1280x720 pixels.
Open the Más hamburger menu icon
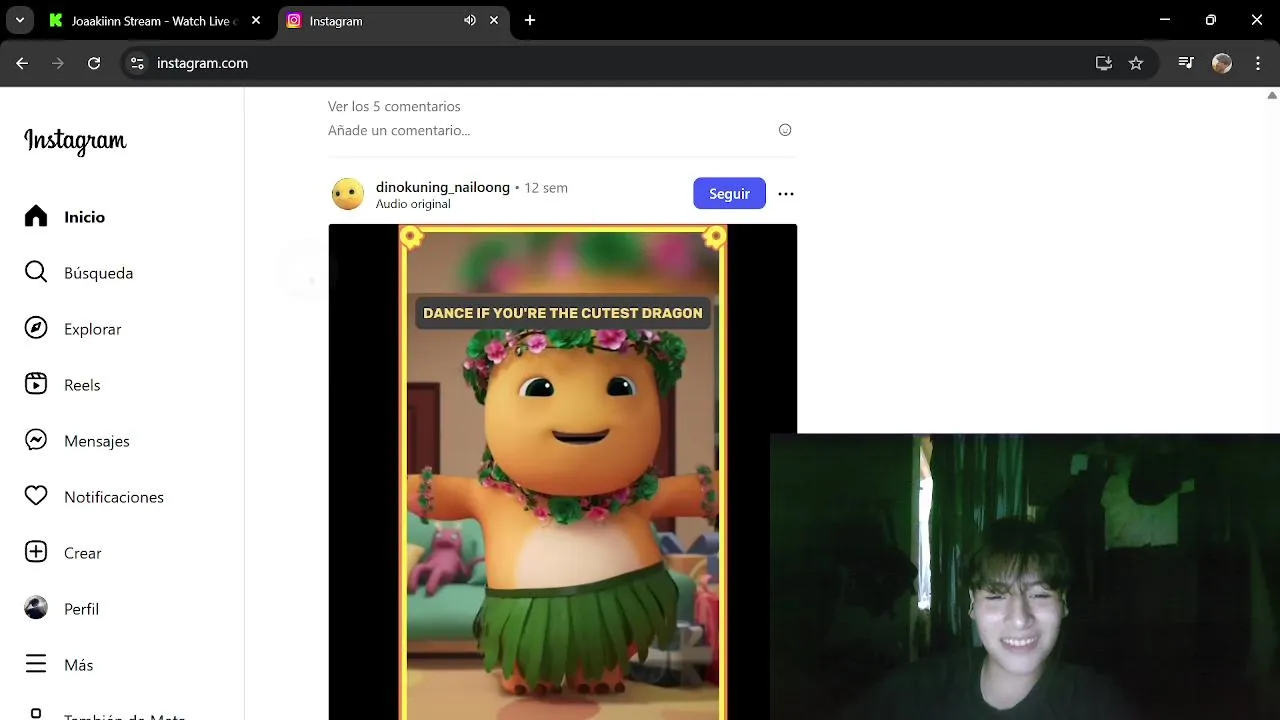pyautogui.click(x=36, y=665)
